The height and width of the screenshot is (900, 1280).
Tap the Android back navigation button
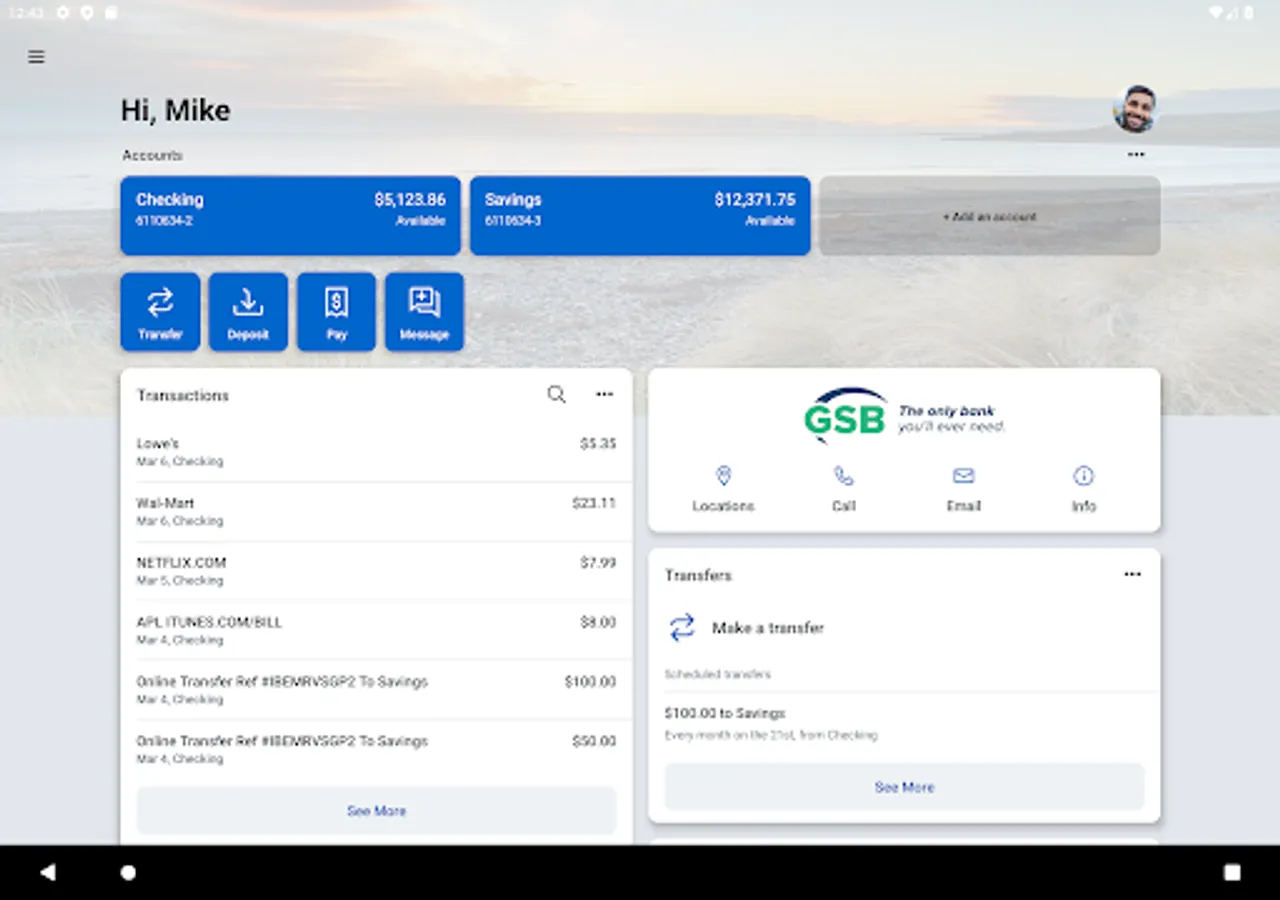48,872
